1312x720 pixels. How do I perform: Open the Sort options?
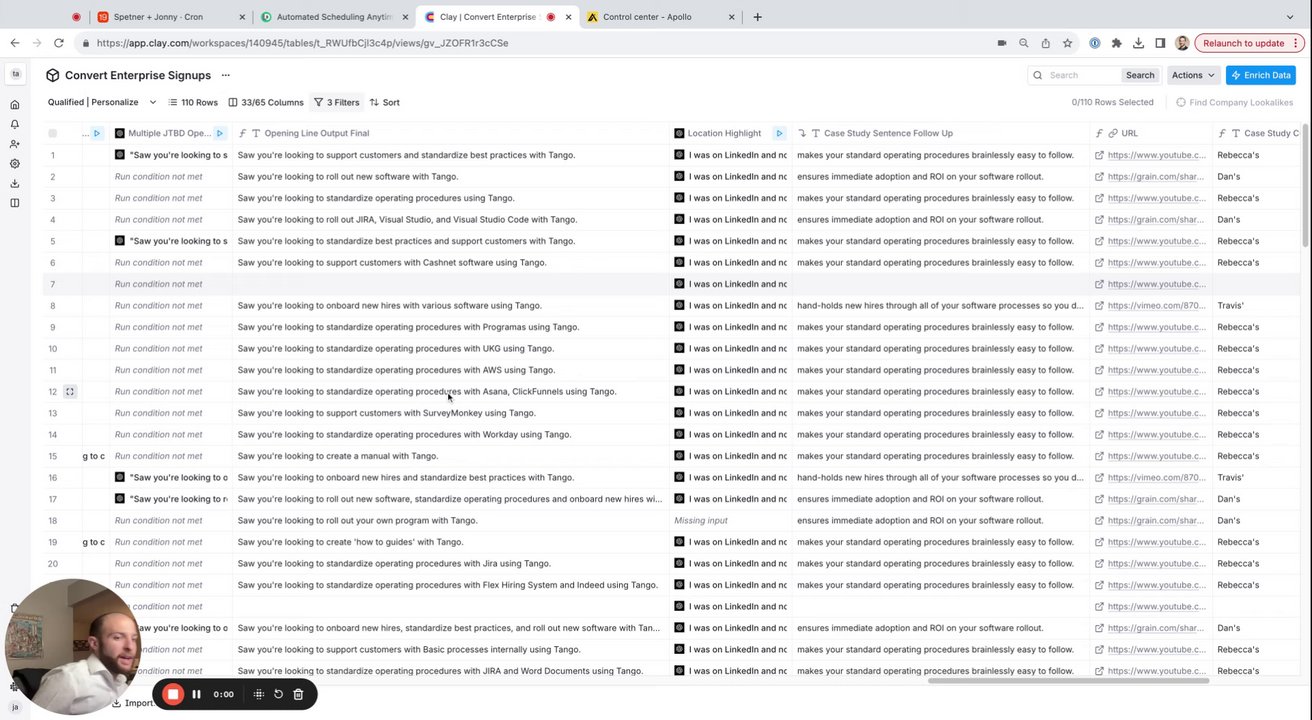coord(384,102)
